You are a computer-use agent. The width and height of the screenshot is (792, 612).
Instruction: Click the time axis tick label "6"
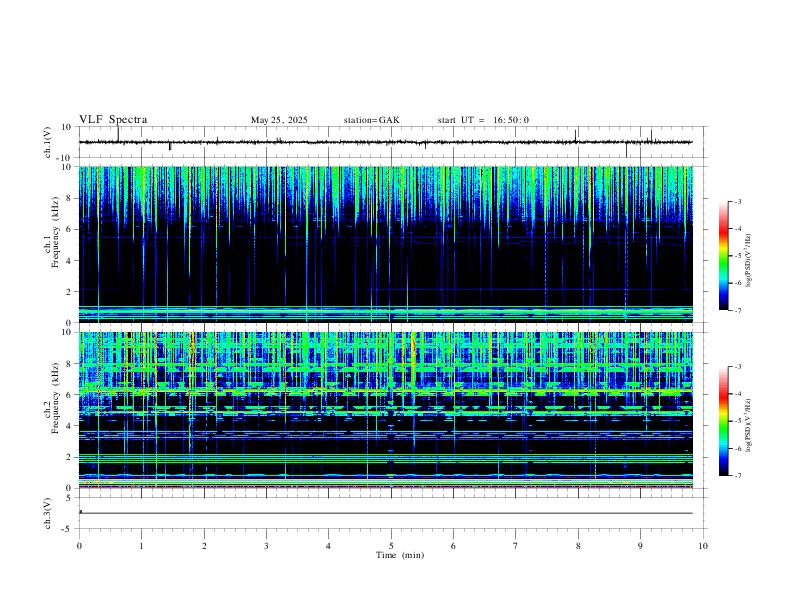coord(453,546)
